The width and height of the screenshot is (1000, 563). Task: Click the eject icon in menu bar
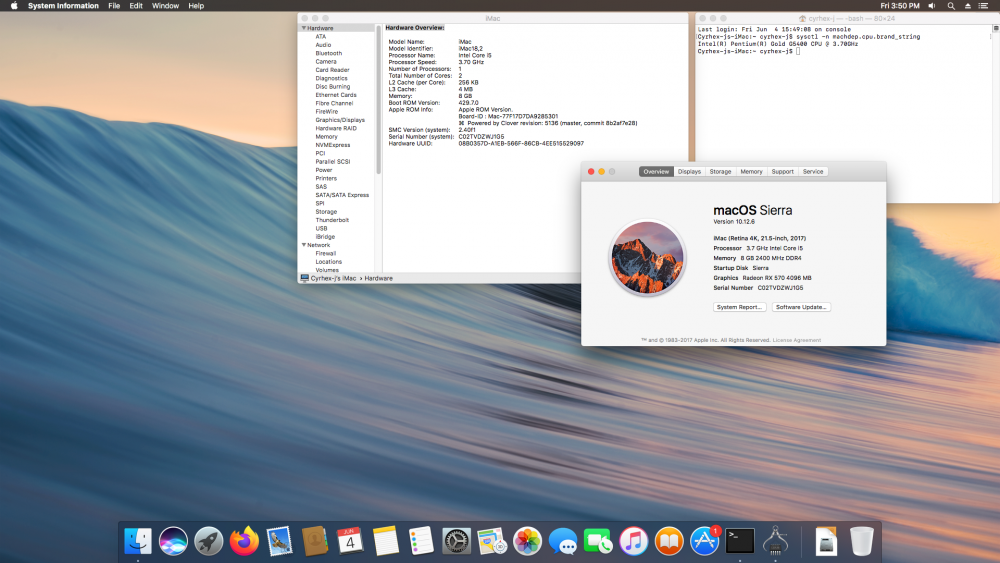pos(967,6)
